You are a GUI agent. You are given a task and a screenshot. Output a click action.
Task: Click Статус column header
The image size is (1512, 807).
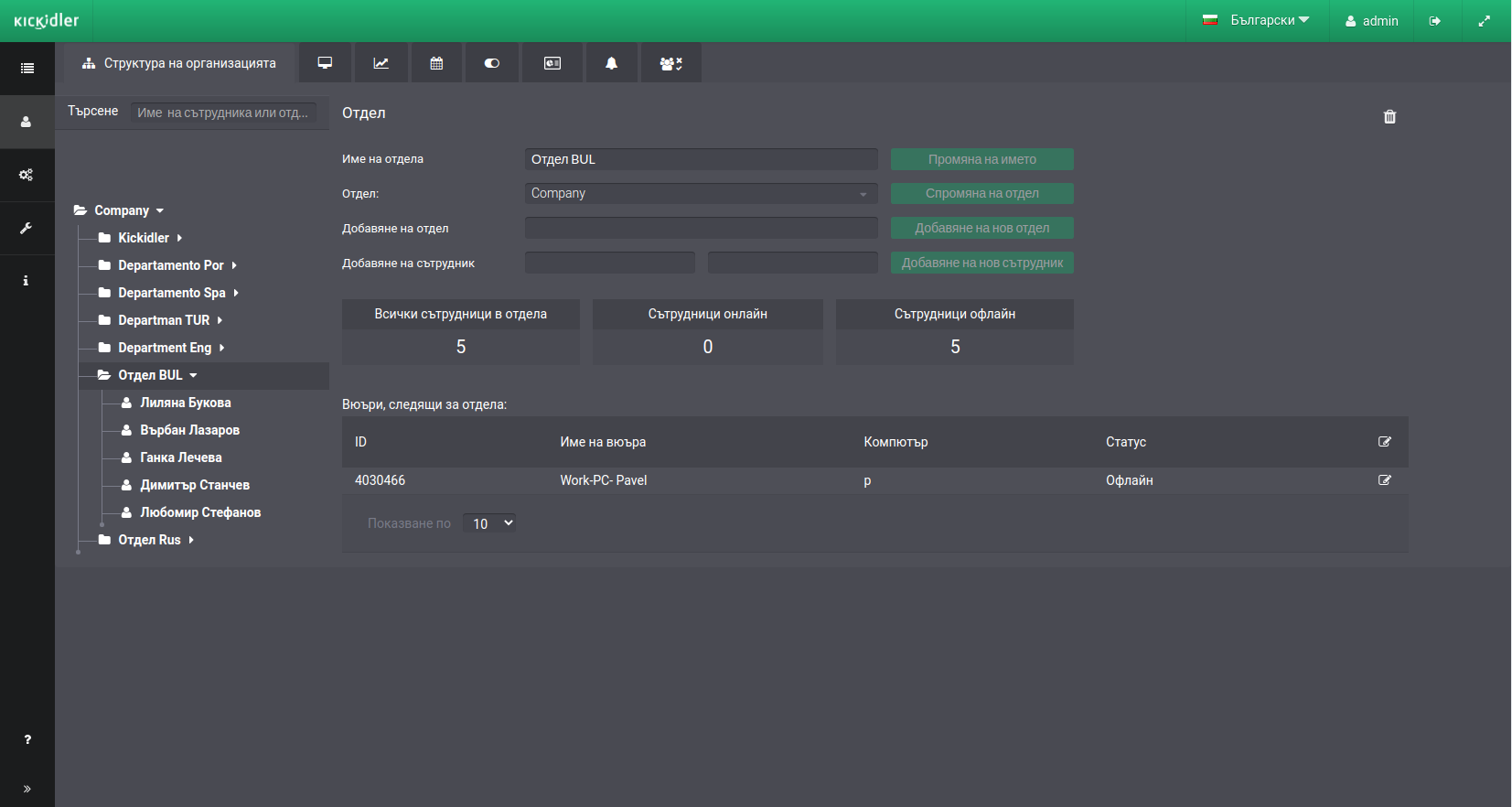point(1126,442)
